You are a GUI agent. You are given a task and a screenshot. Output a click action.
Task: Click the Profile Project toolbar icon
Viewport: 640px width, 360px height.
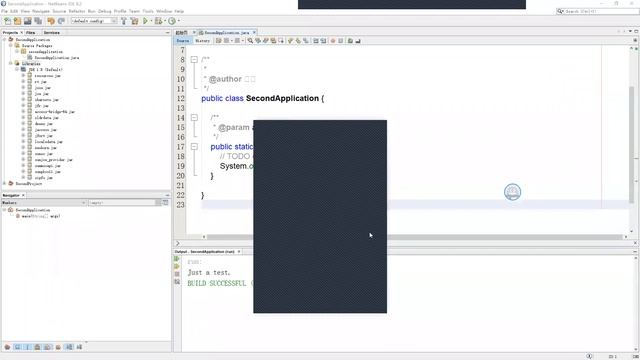[172, 21]
